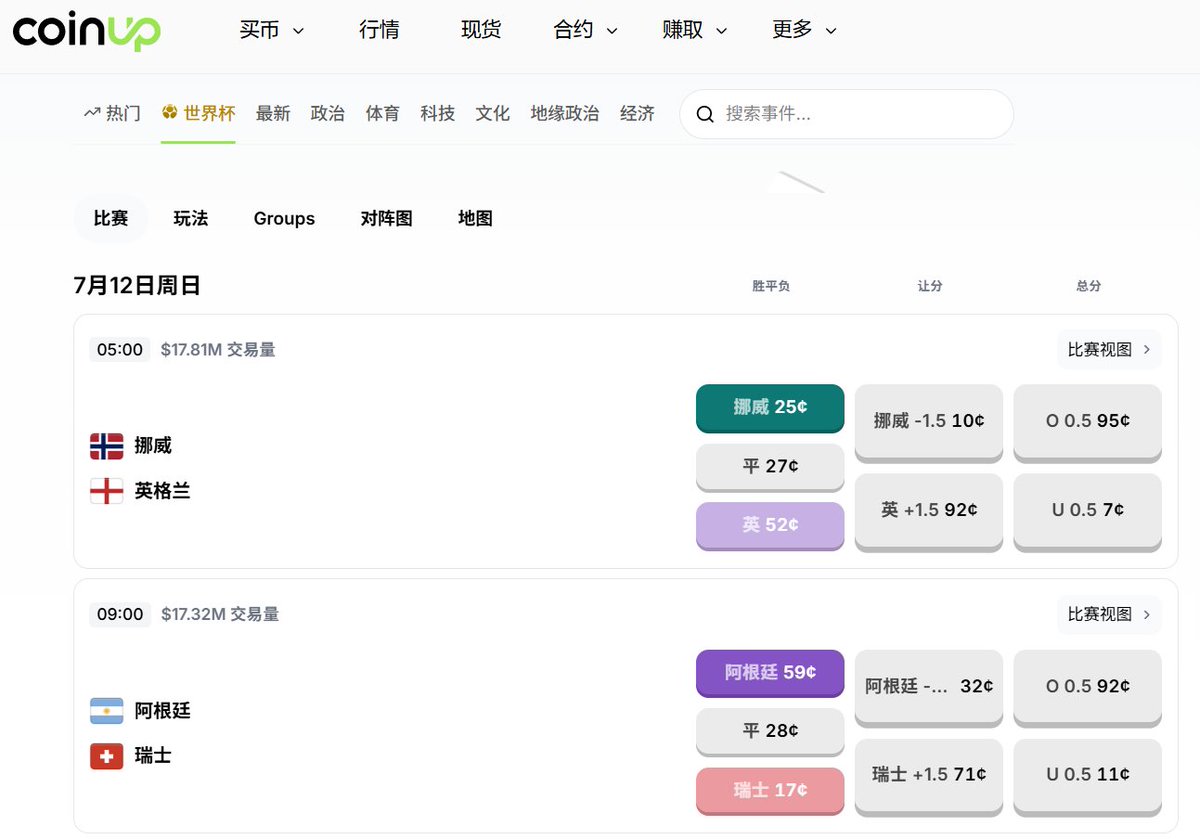Click the search magnifier icon
The height and width of the screenshot is (839, 1200).
pyautogui.click(x=705, y=114)
